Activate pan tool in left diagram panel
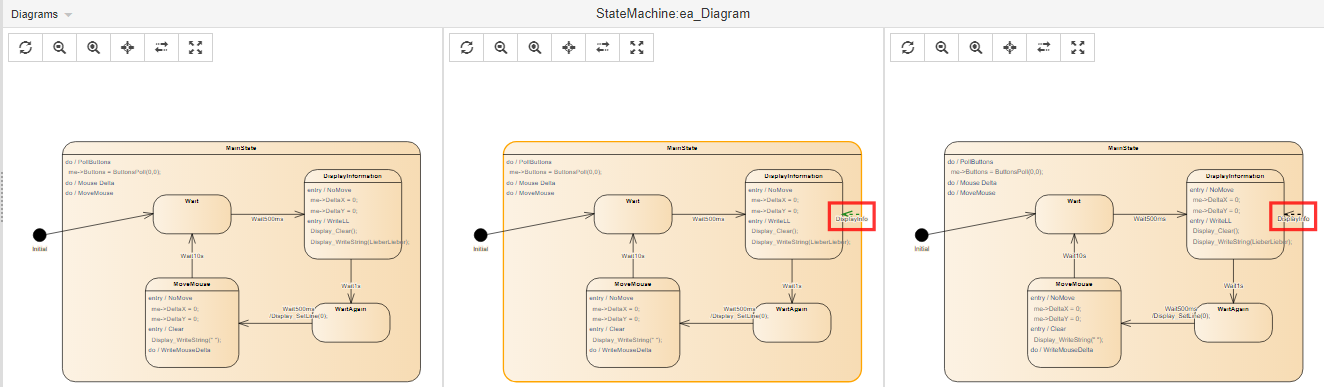This screenshot has height=387, width=1324. pos(128,47)
